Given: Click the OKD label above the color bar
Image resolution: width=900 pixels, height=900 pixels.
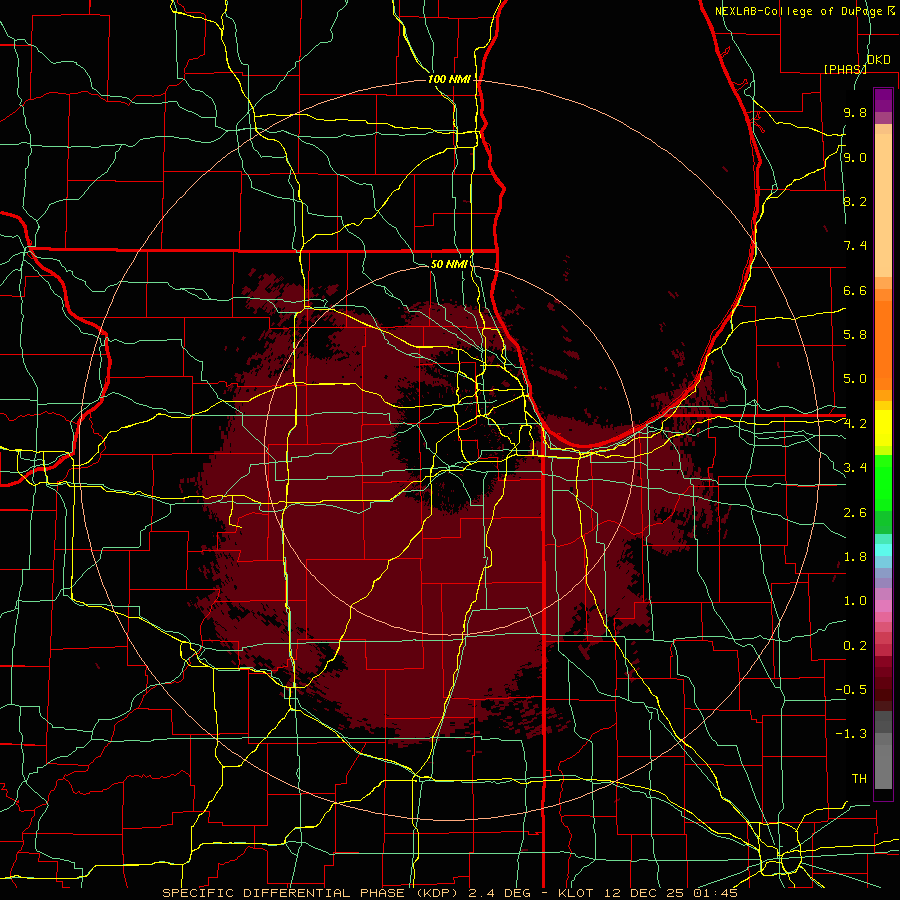Looking at the screenshot, I should (879, 60).
